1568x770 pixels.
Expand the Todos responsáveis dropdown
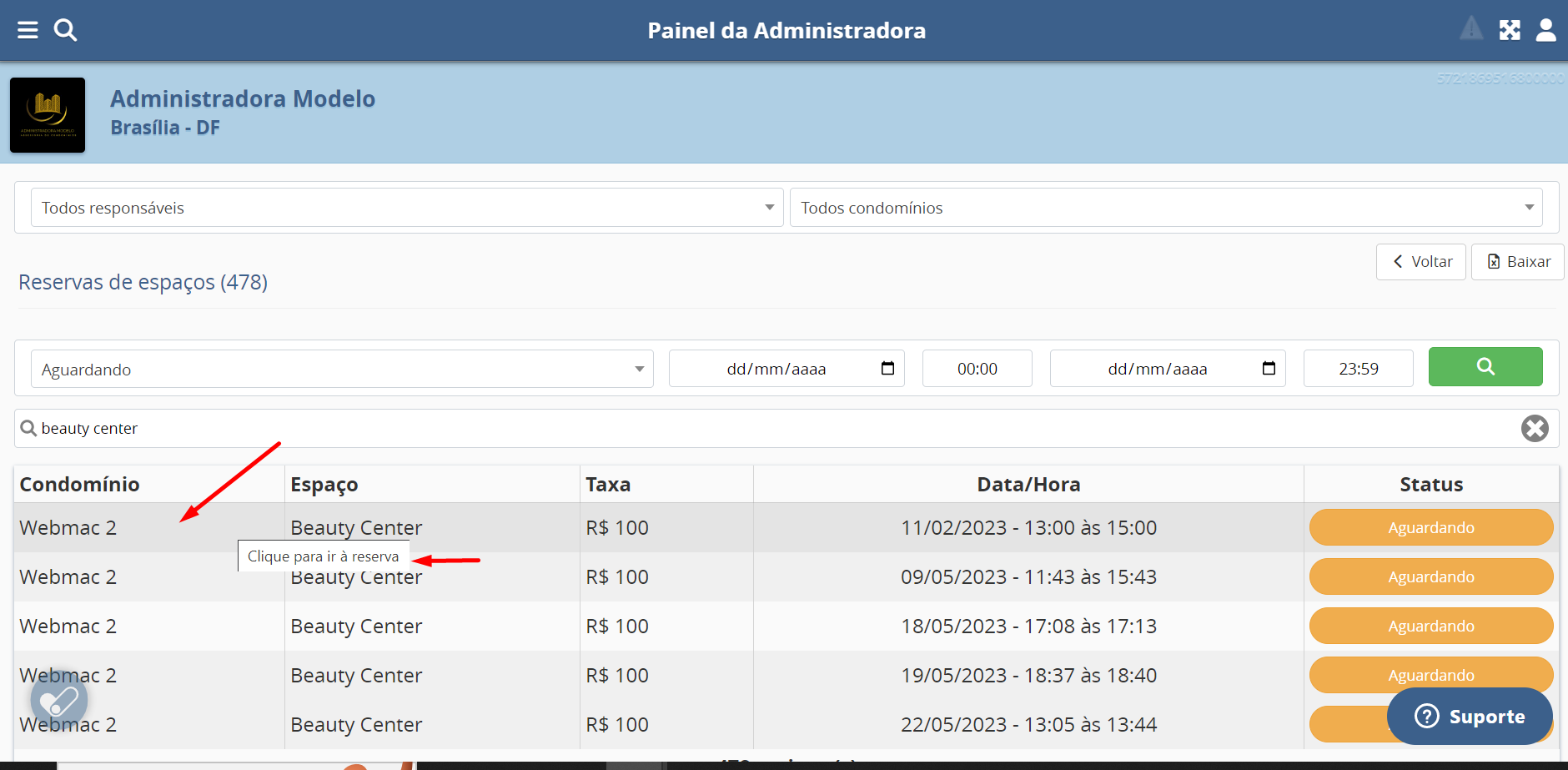[x=407, y=208]
